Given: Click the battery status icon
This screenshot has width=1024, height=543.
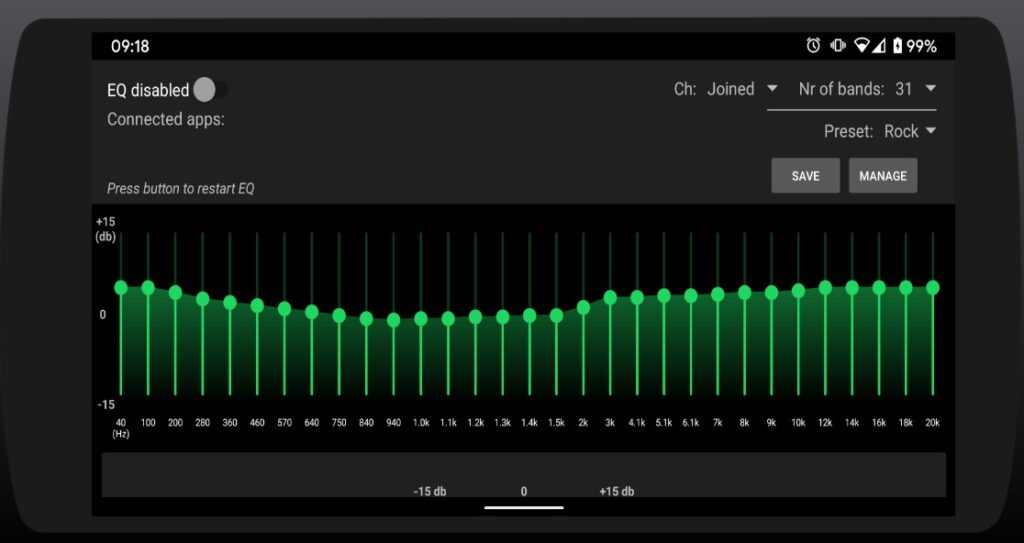Looking at the screenshot, I should (897, 46).
